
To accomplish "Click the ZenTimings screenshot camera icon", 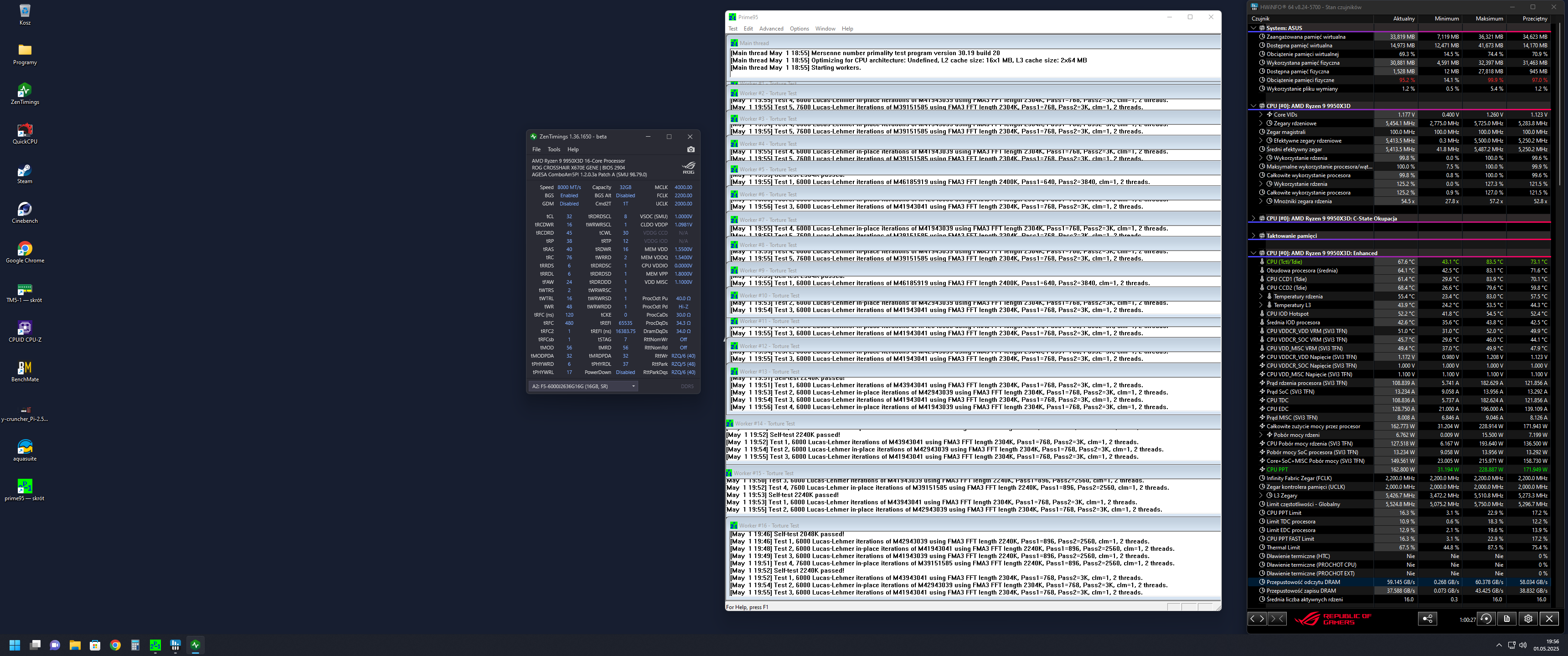I will coord(690,149).
